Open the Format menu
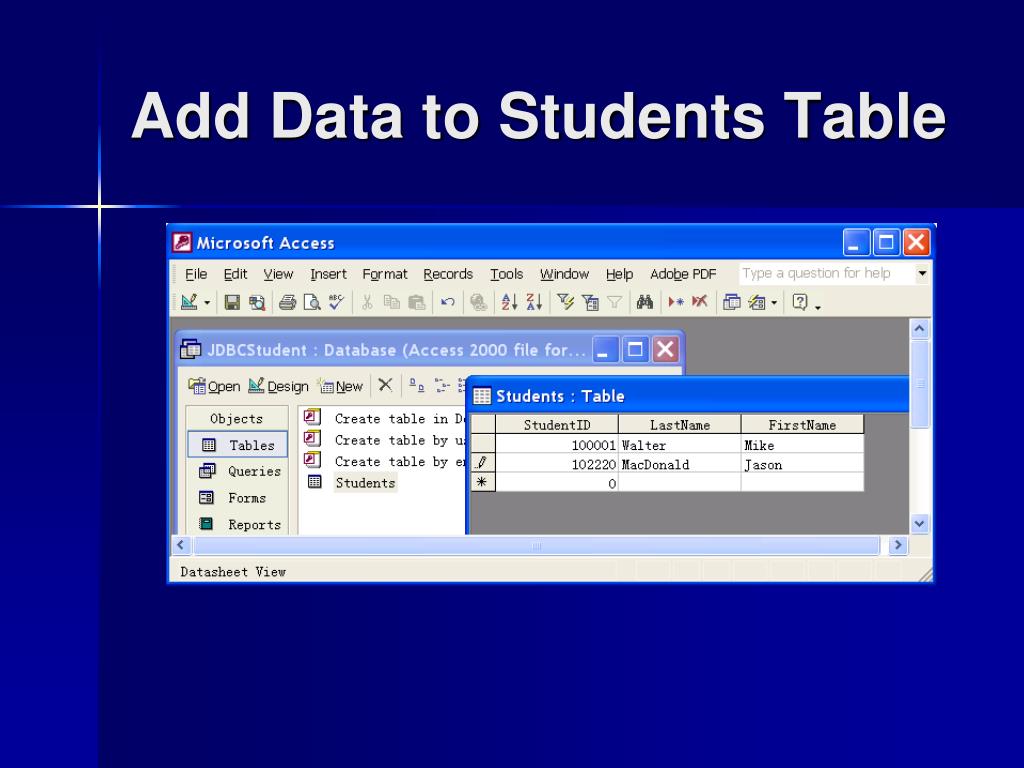This screenshot has width=1024, height=768. (385, 274)
